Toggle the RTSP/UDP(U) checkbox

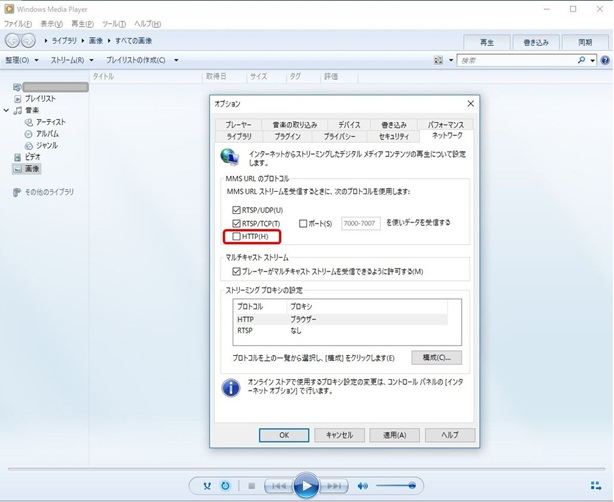[236, 210]
